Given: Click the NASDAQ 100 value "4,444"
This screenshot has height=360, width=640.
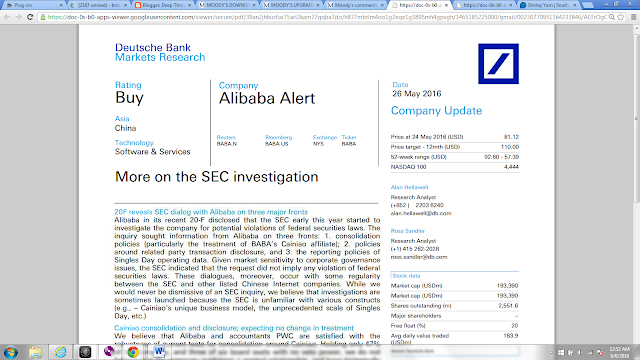Looking at the screenshot, I should [511, 167].
